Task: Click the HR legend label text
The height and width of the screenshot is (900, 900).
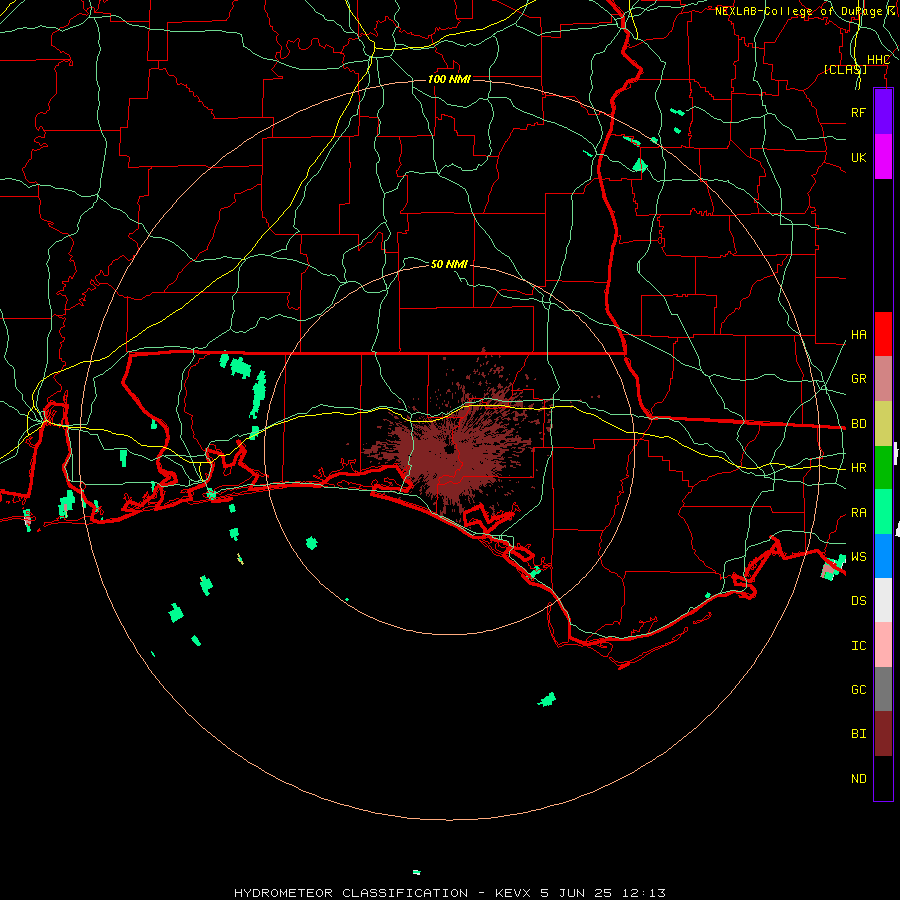Action: pyautogui.click(x=858, y=468)
